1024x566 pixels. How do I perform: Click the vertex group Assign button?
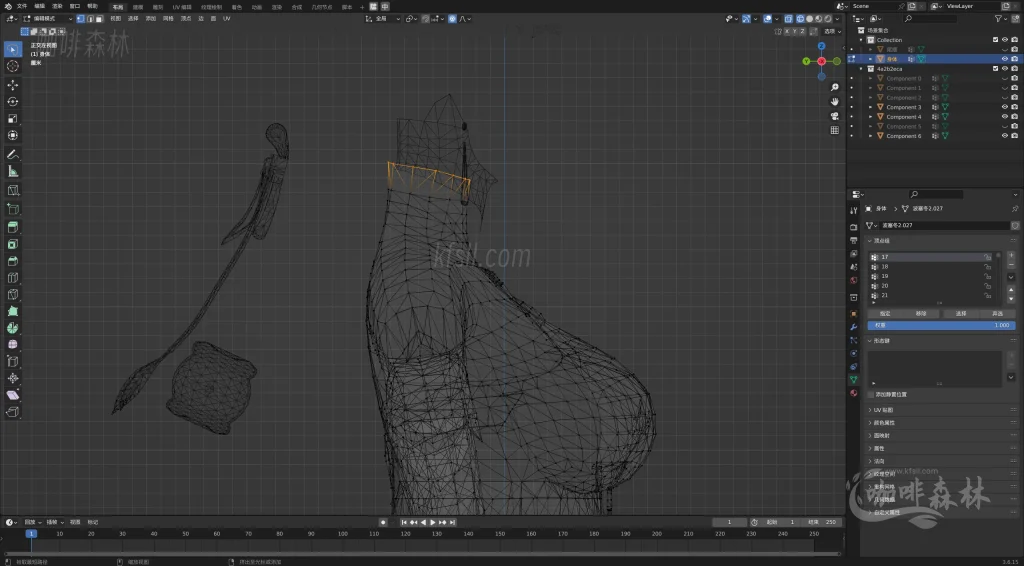(x=885, y=314)
